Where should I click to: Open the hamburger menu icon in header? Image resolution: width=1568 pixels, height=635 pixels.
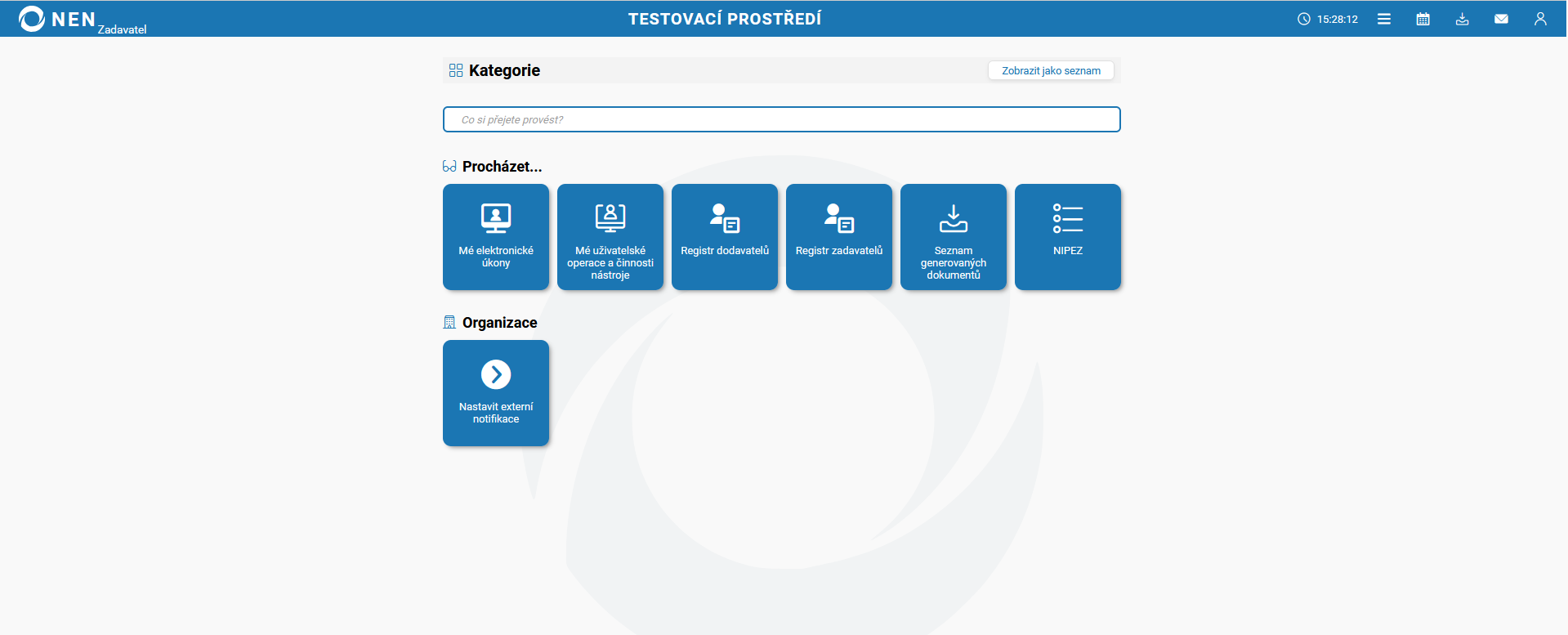click(x=1383, y=19)
